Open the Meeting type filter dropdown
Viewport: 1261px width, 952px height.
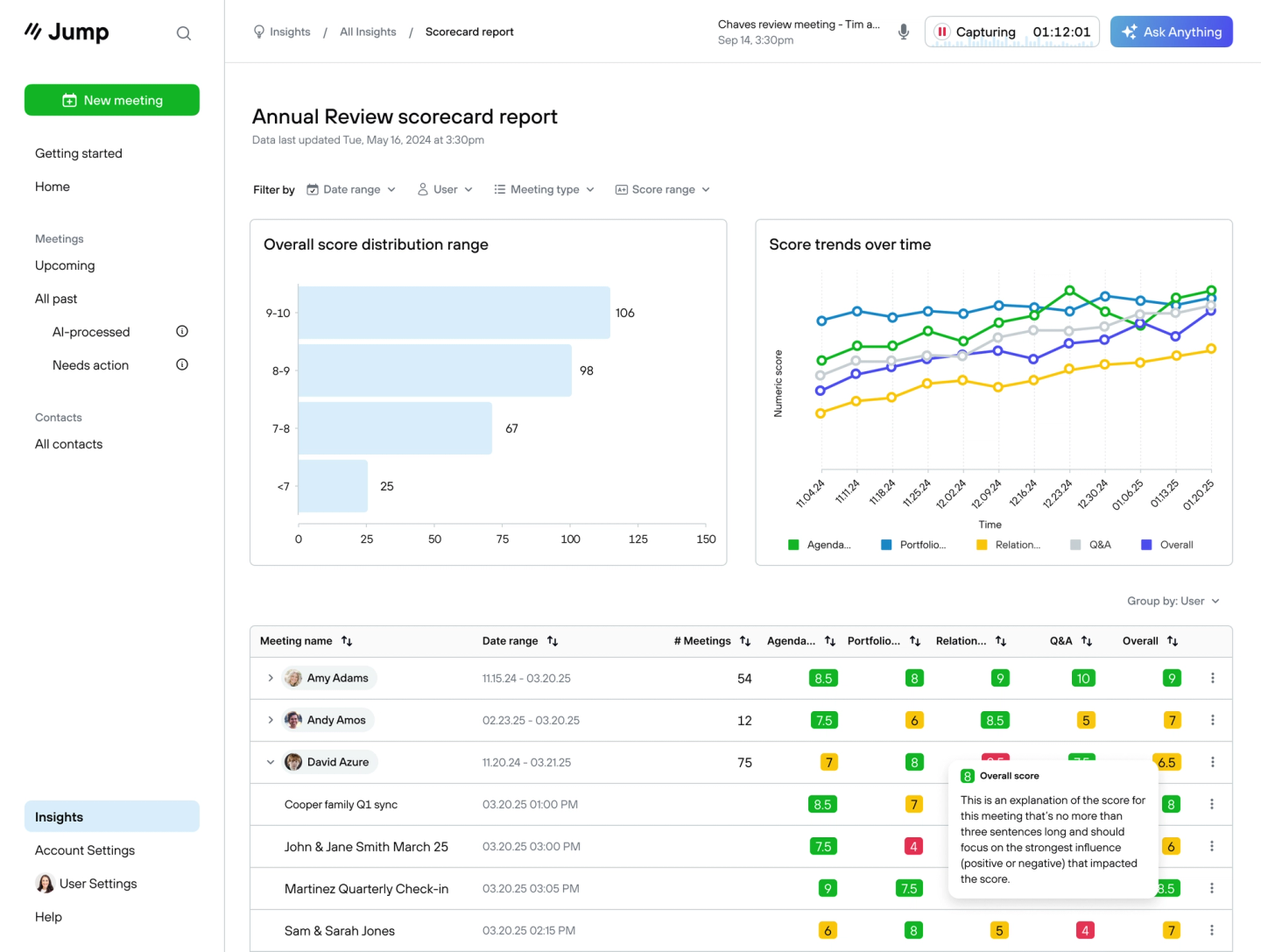543,189
